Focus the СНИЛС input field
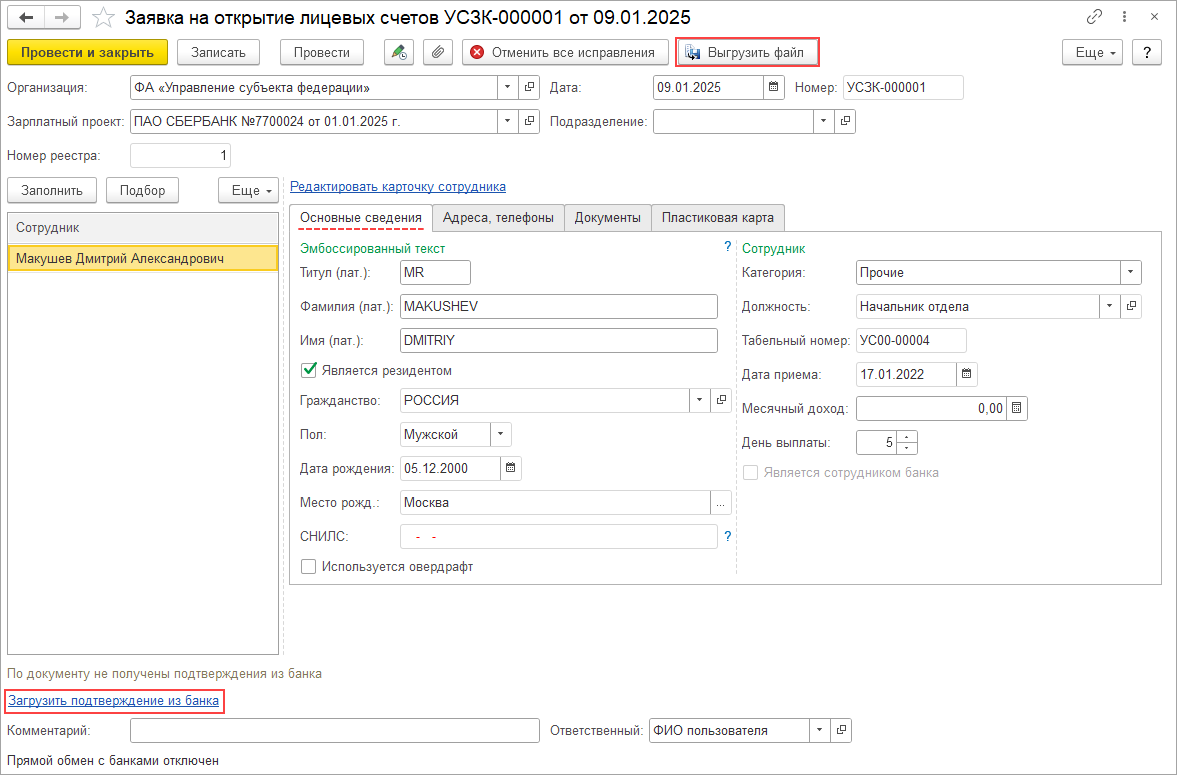 point(559,536)
